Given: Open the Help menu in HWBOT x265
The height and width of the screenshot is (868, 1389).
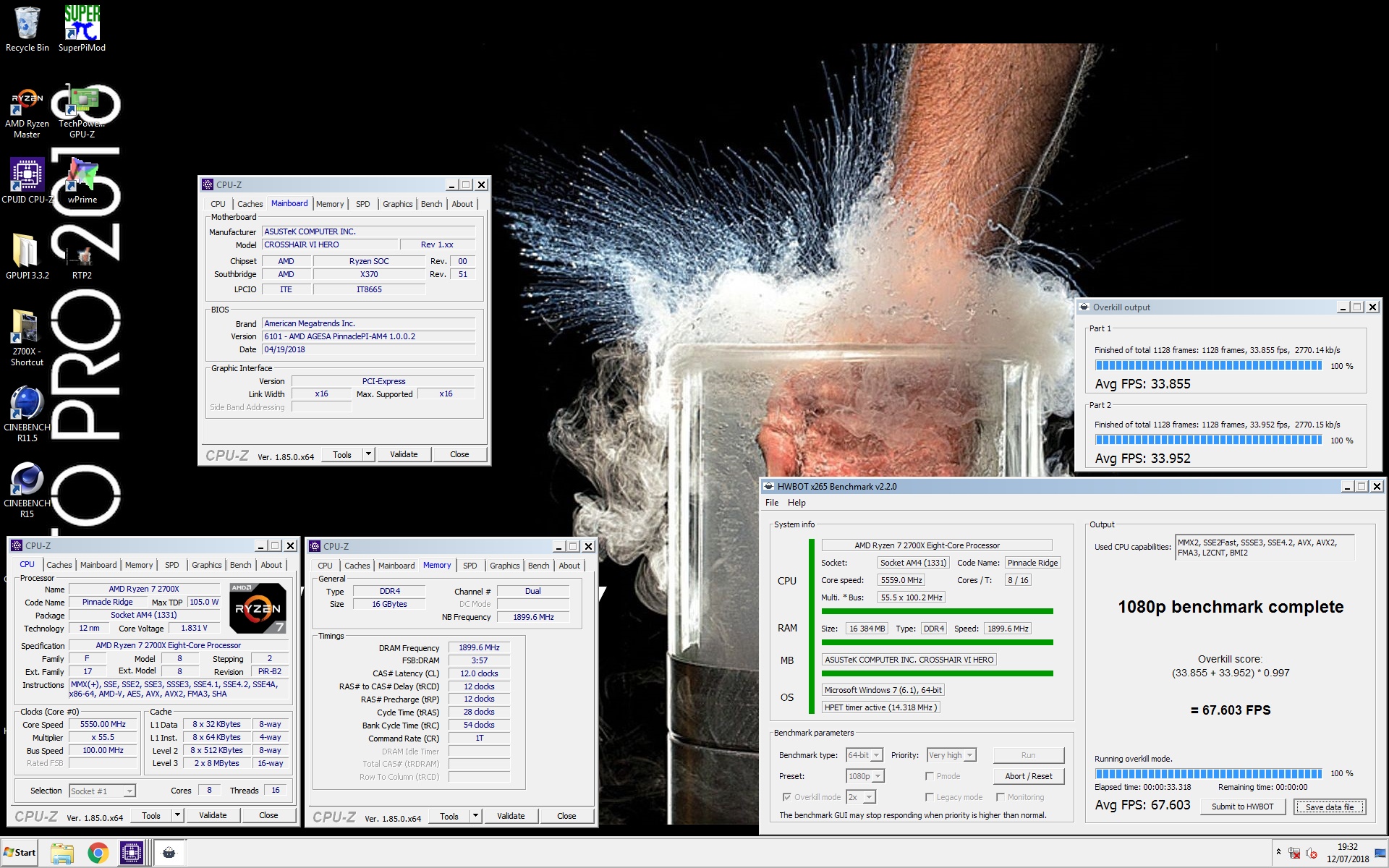Looking at the screenshot, I should [797, 503].
